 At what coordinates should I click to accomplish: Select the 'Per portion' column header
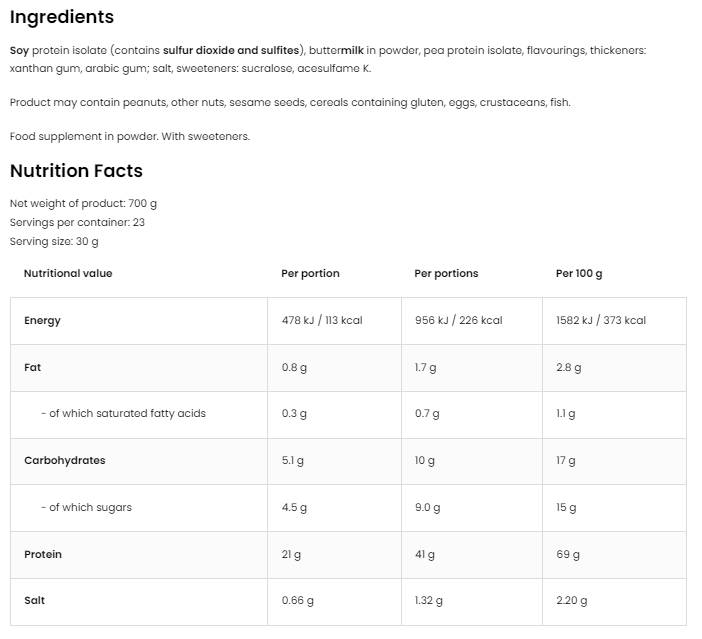coord(310,273)
